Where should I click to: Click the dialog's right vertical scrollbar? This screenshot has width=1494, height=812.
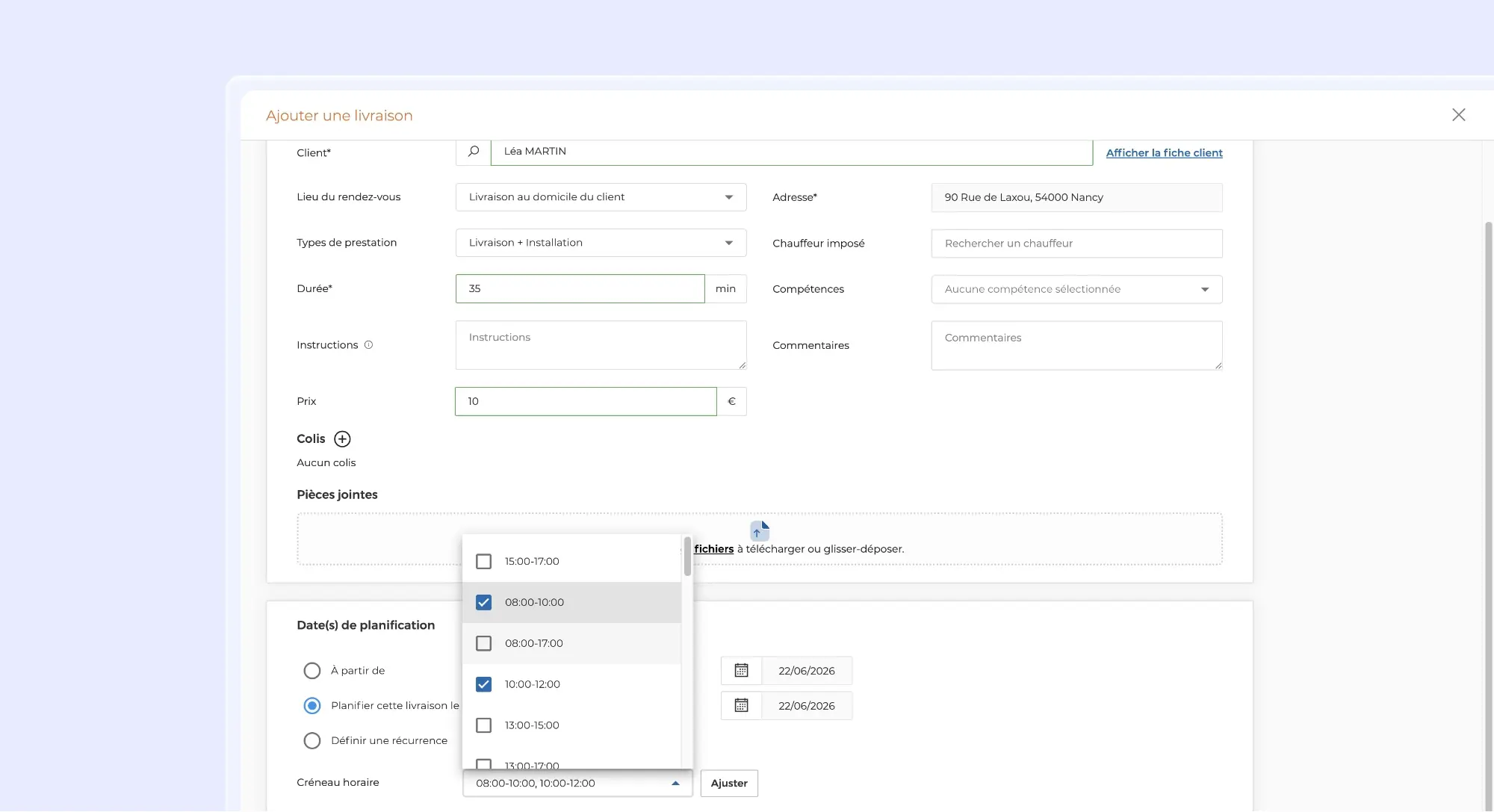click(x=1488, y=515)
